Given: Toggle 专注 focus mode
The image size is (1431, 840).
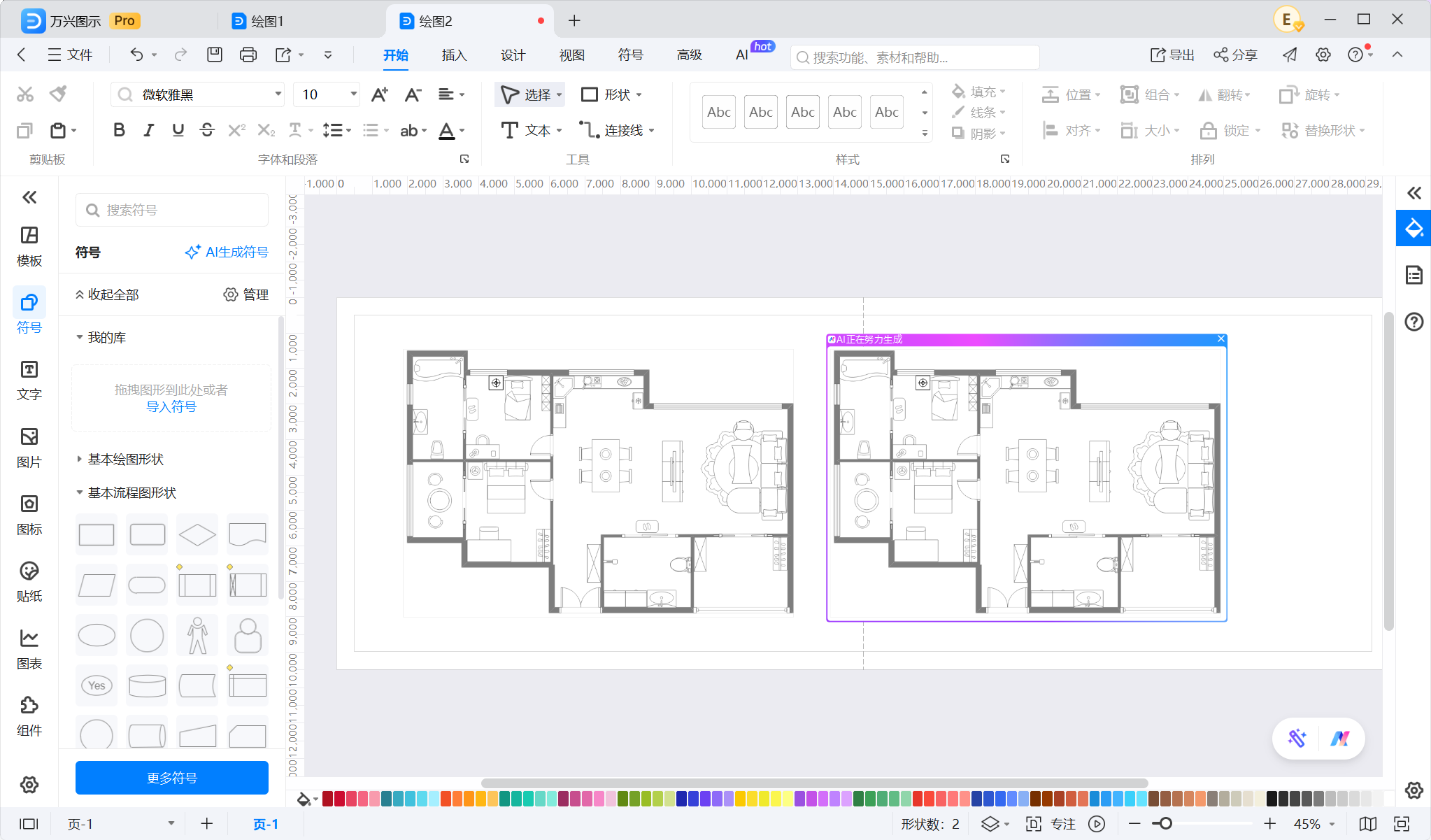Looking at the screenshot, I should pos(1051,824).
